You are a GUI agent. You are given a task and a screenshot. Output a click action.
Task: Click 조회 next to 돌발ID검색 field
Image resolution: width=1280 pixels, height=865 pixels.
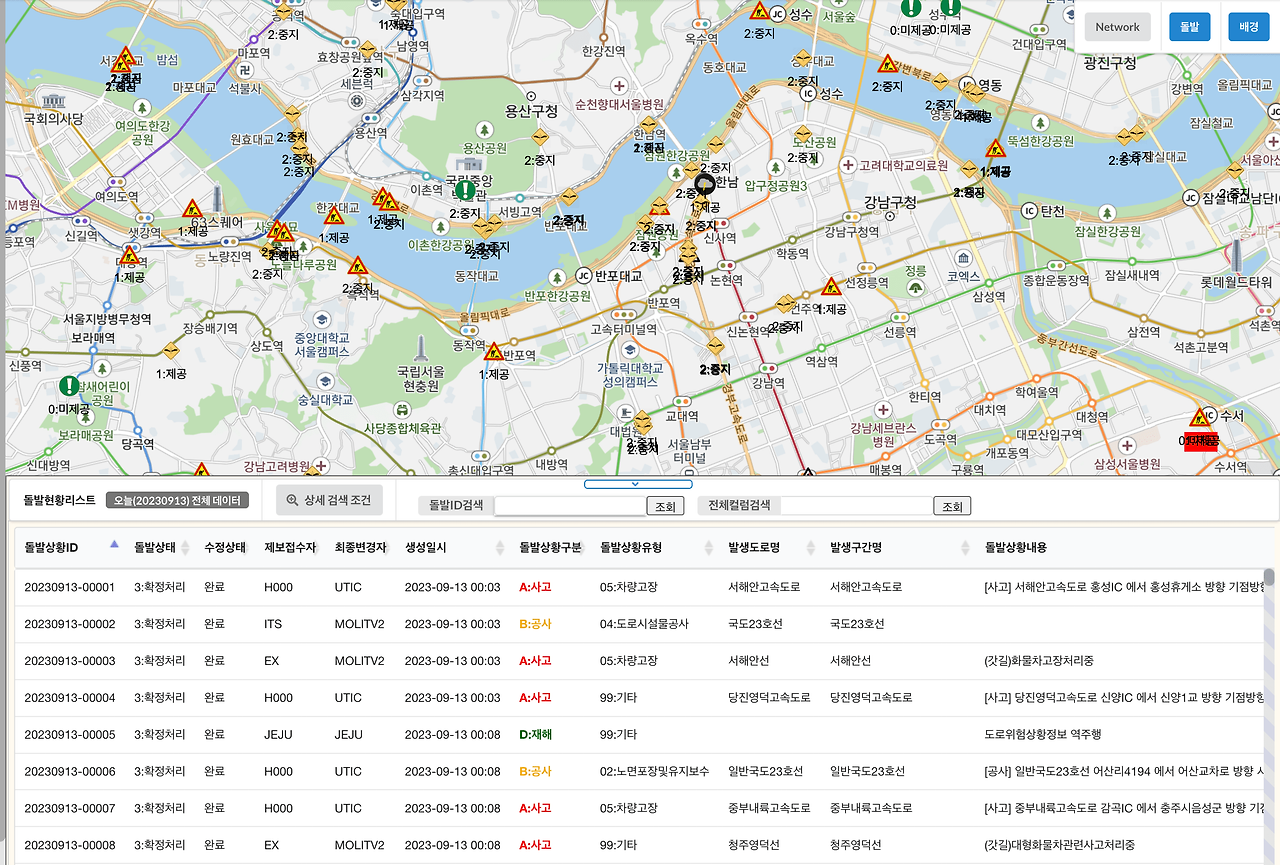pos(665,507)
